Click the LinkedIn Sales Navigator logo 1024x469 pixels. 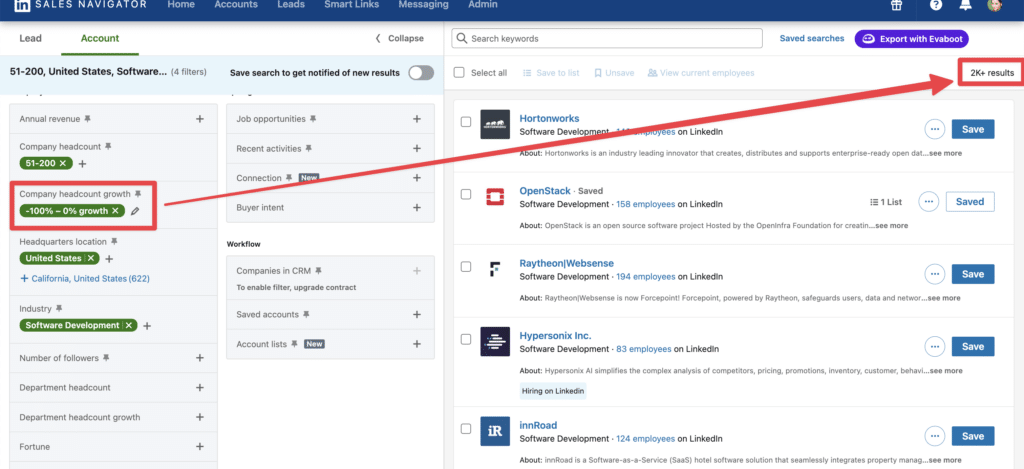click(x=80, y=5)
